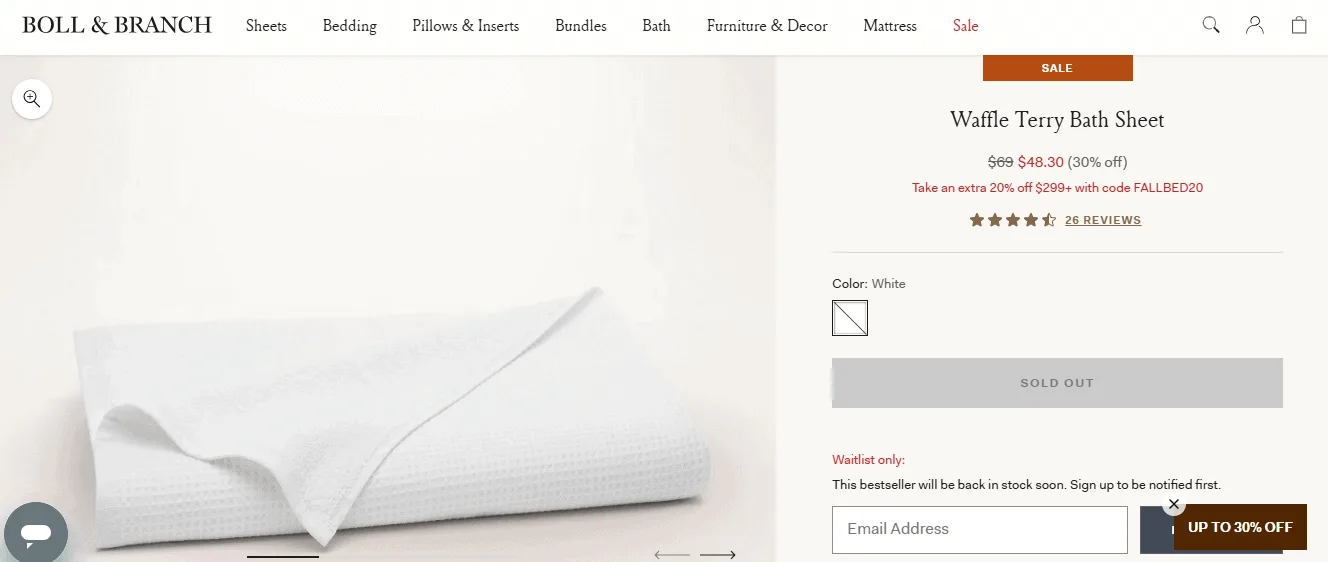The width and height of the screenshot is (1328, 562).
Task: Show next product image arrow
Action: click(x=718, y=554)
